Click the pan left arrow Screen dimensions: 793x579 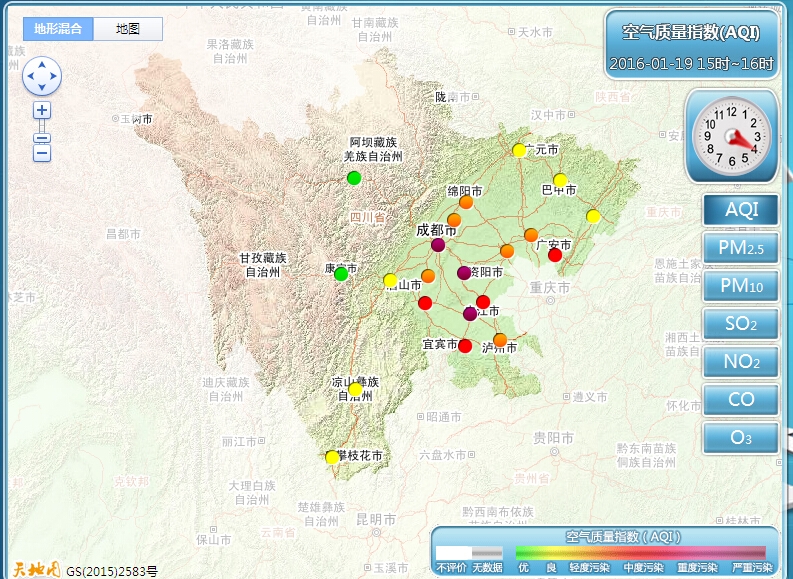click(30, 75)
